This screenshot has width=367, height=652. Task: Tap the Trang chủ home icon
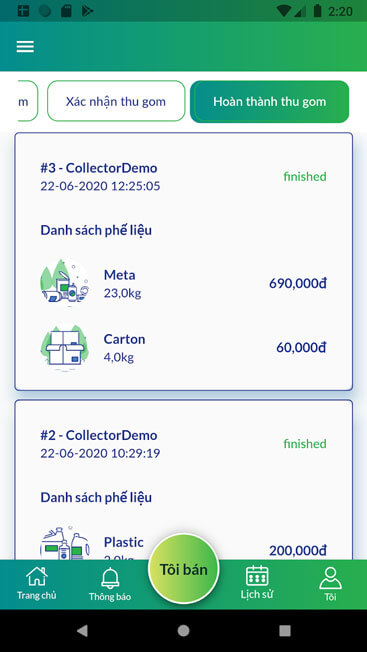pyautogui.click(x=37, y=576)
